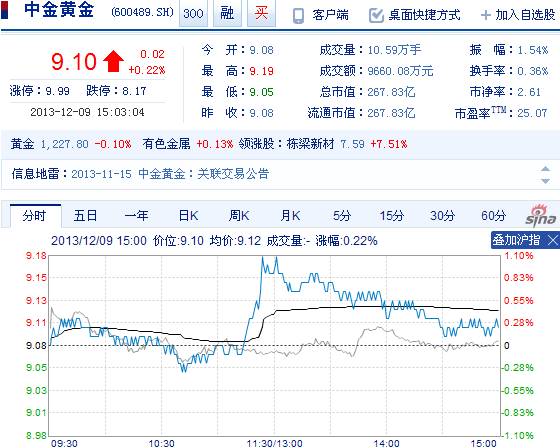Click the 11:30/13:00 axis label
The image size is (560, 448).
pyautogui.click(x=275, y=443)
